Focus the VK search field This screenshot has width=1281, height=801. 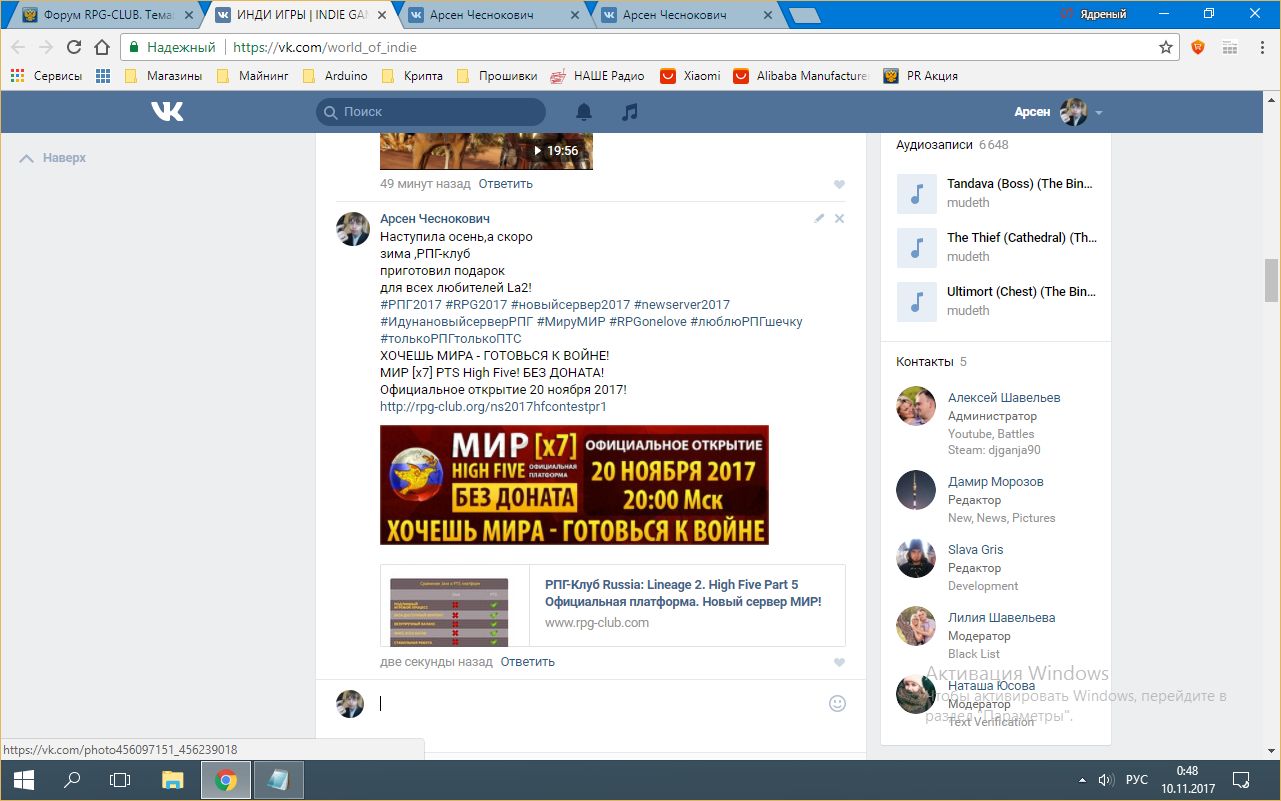(431, 112)
